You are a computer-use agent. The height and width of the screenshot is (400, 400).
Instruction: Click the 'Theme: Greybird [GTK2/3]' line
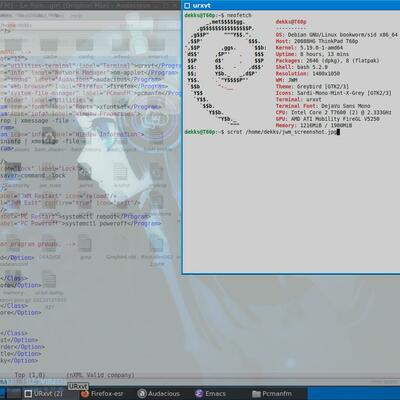pyautogui.click(x=312, y=86)
